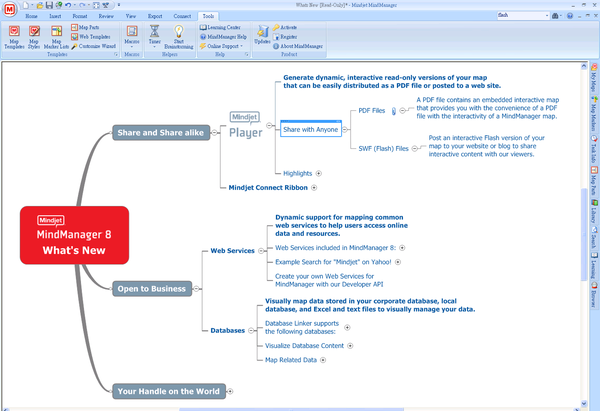Switch to the Connect ribbon tab

click(x=182, y=16)
